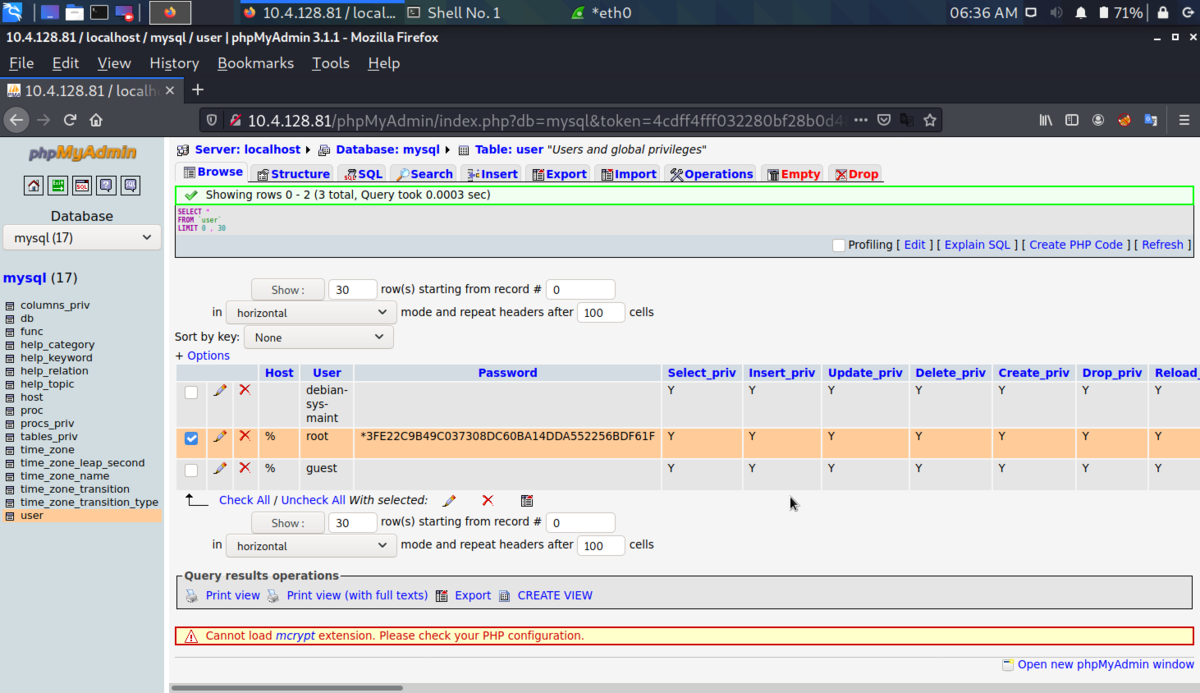Export selected rows icon

pyautogui.click(x=527, y=500)
